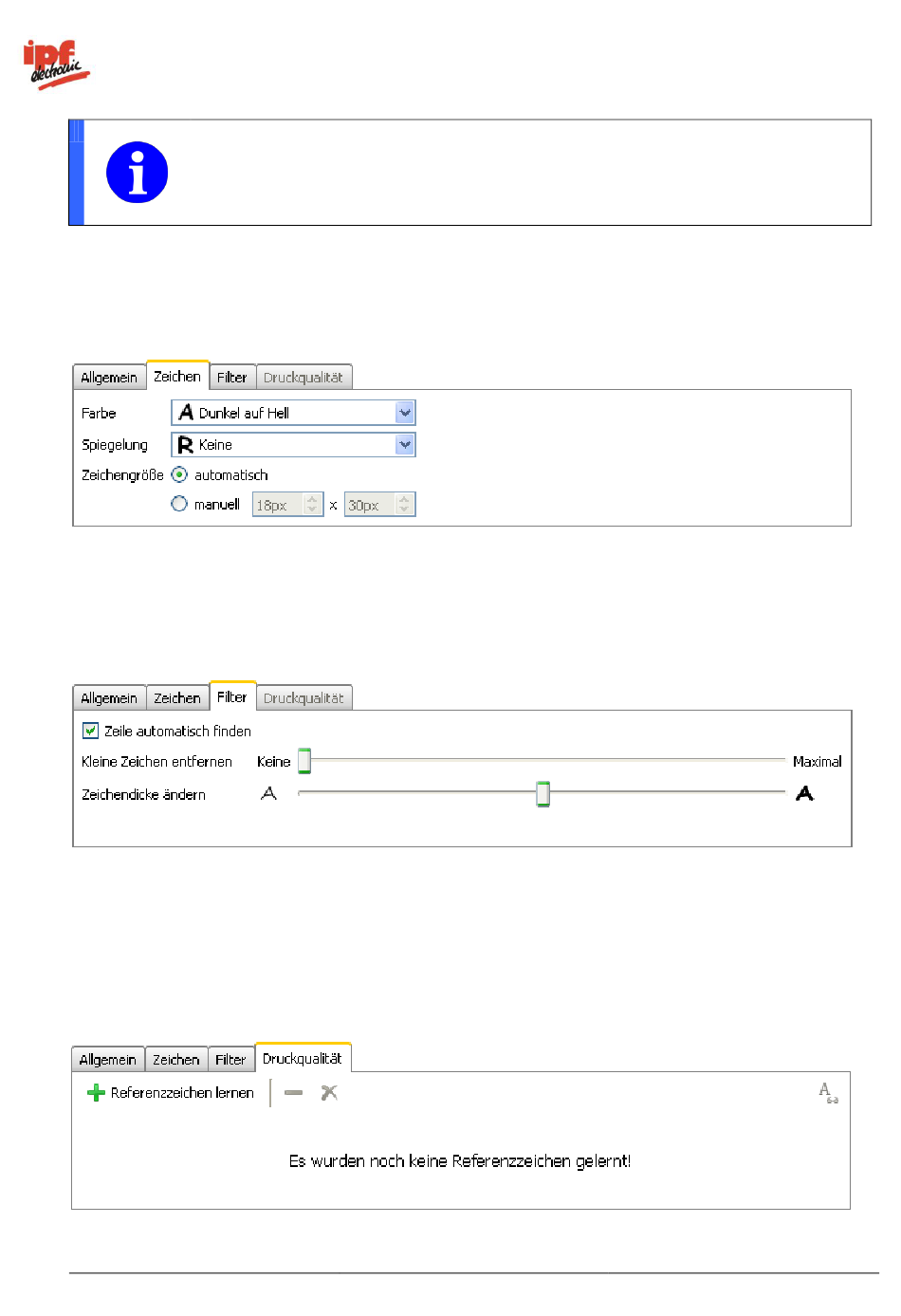Click Referenzzeichen lernen button
Image resolution: width=901 pixels, height=1316 pixels.
(x=181, y=1093)
